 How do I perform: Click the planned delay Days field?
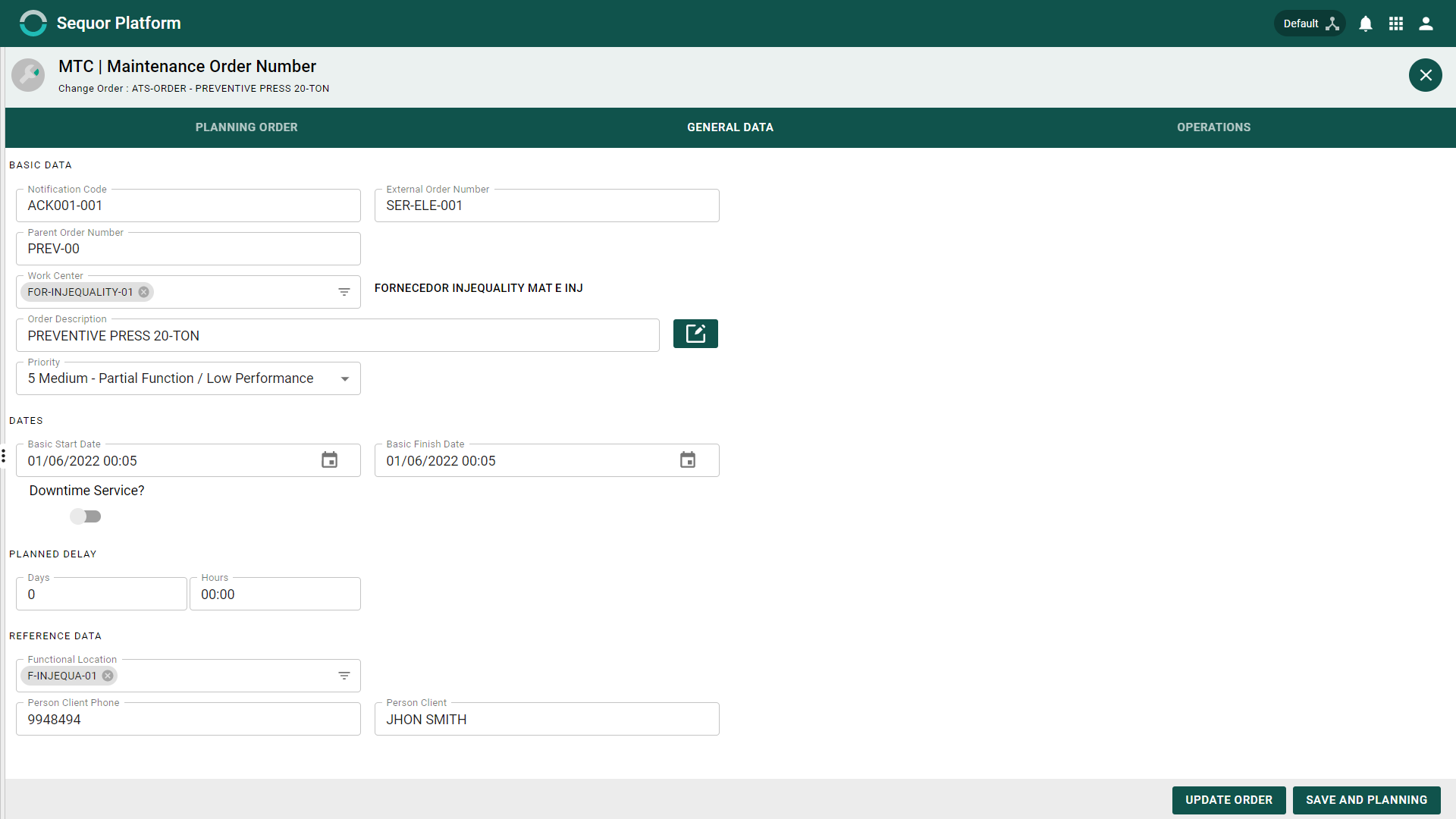[x=102, y=594]
